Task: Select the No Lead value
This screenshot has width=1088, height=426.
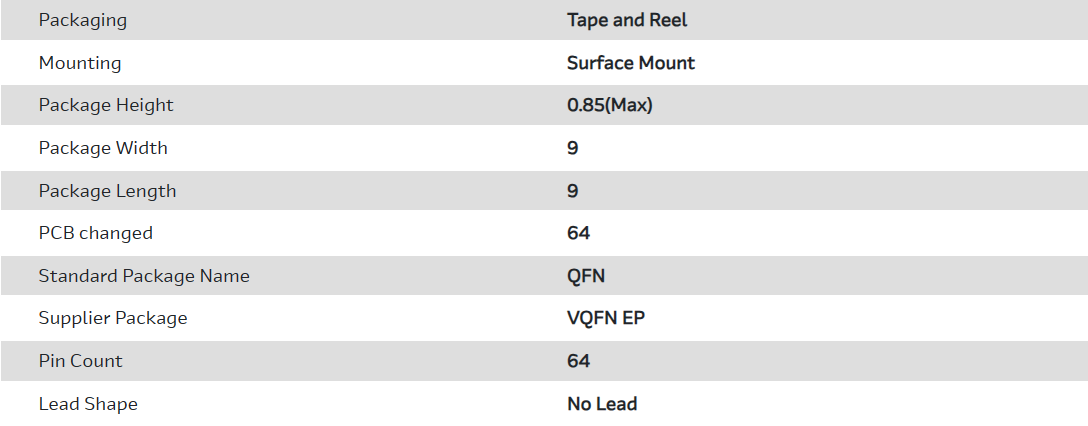Action: [602, 404]
